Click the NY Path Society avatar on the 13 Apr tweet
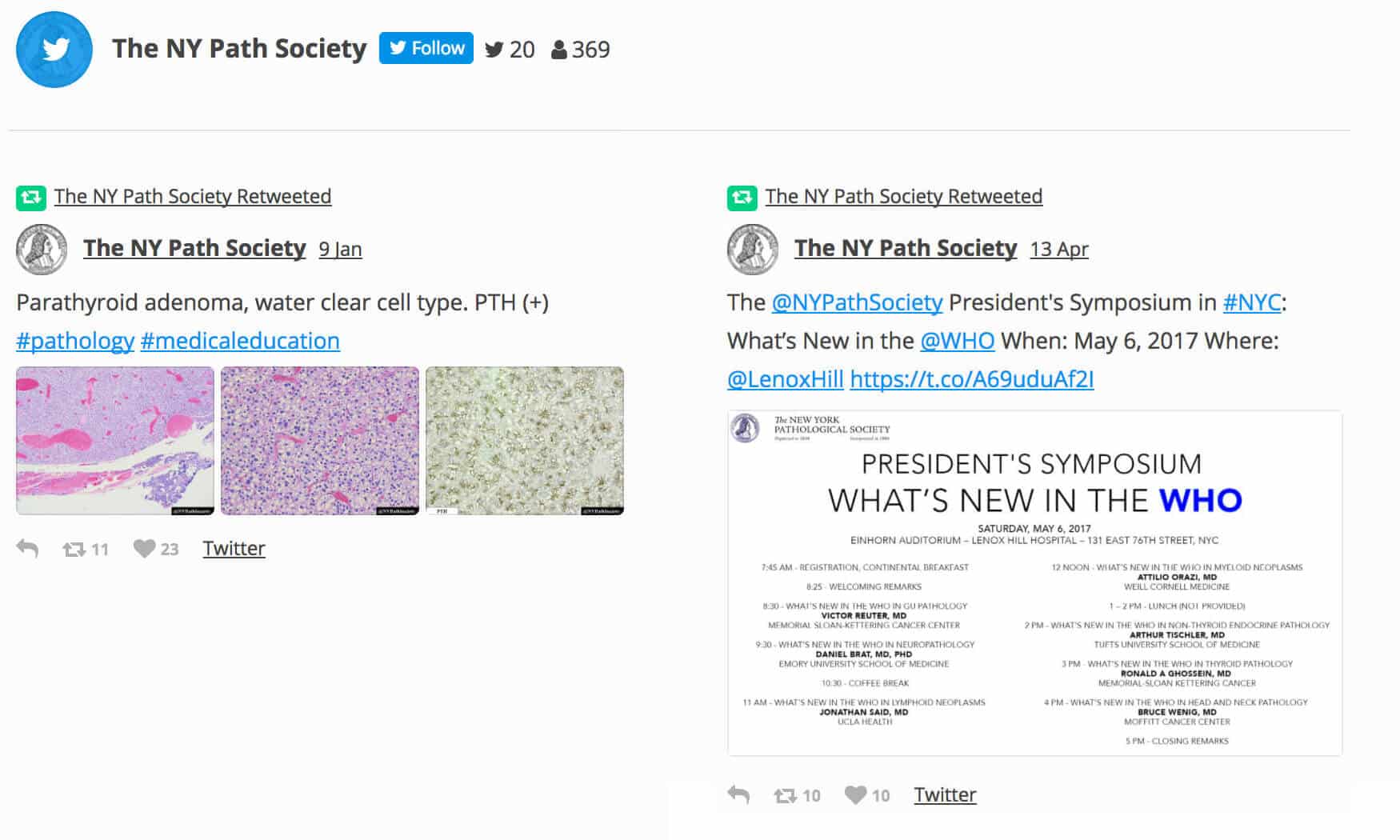Viewport: 1400px width, 840px height. 752,249
